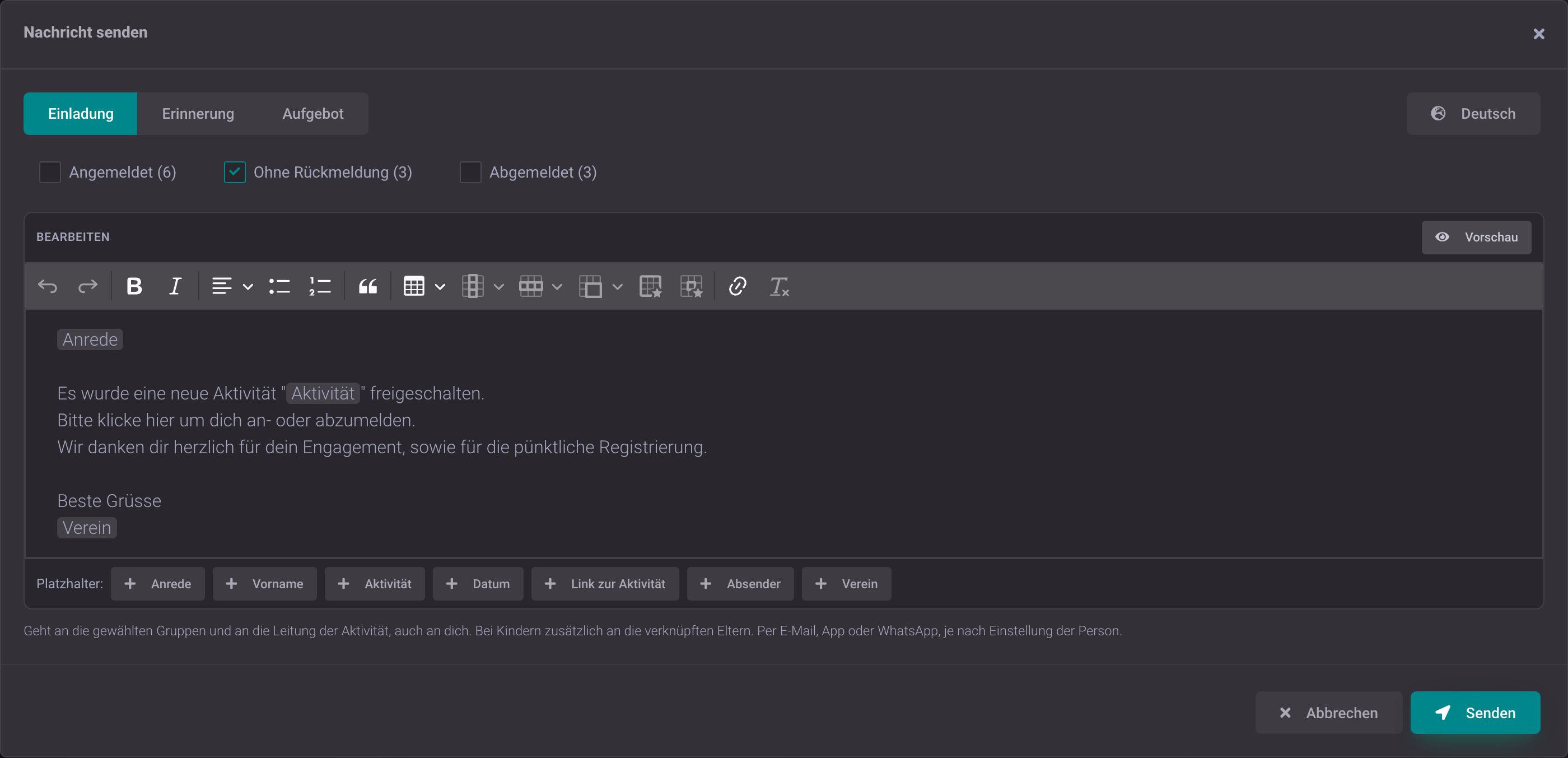Check the Abgemeldet (3) checkbox
This screenshot has width=1568, height=758.
pos(470,173)
